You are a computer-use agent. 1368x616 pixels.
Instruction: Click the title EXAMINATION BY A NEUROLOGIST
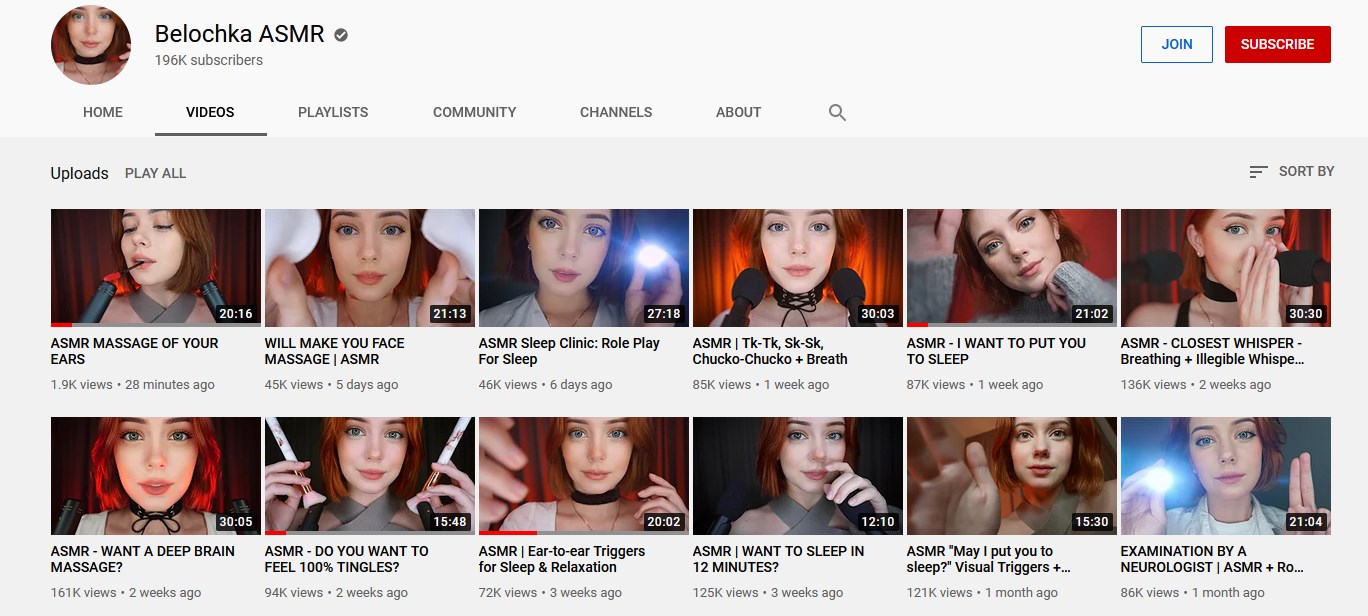coord(1213,559)
